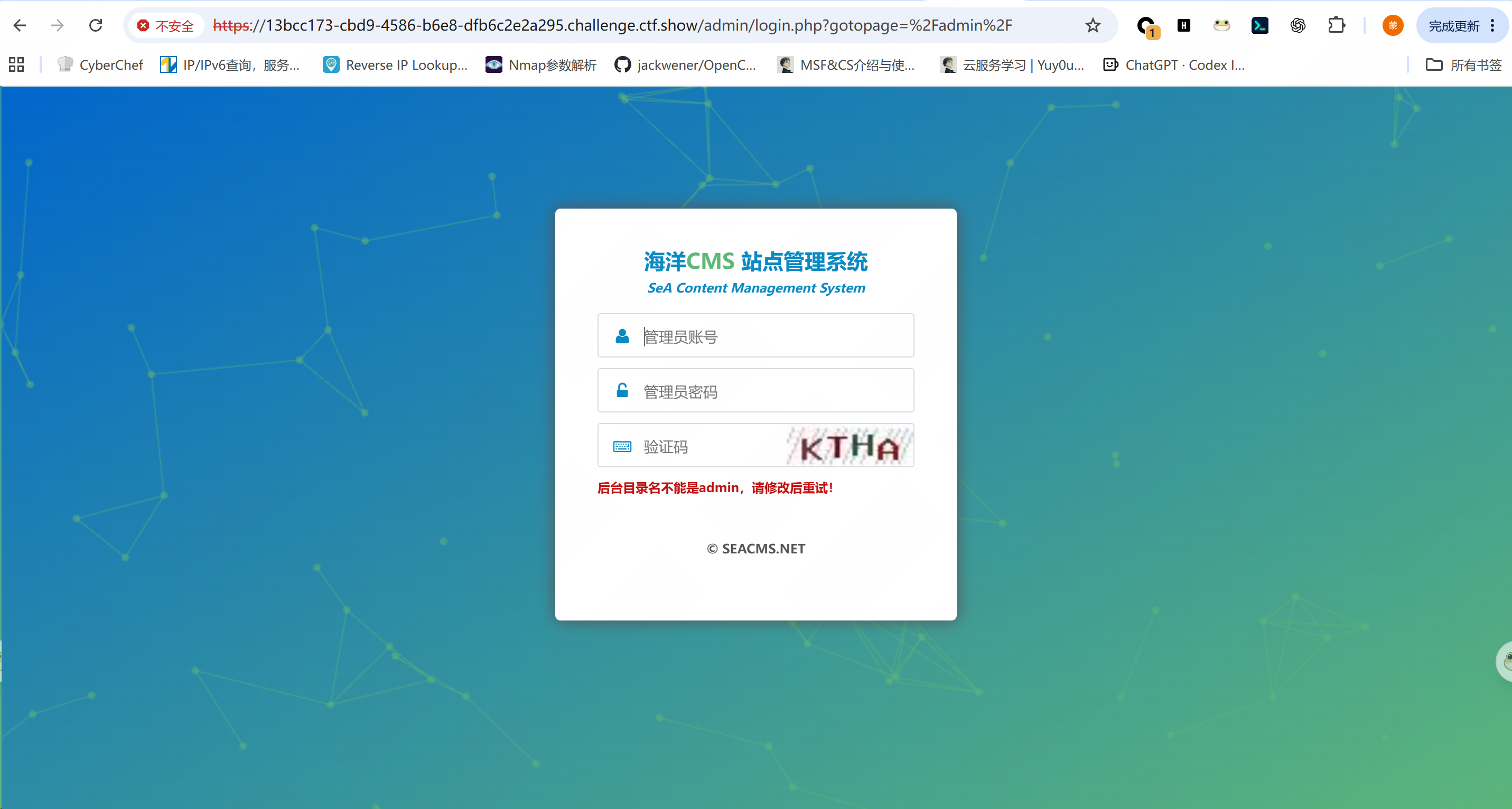Click the © SEACMS.NET footer text
1512x809 pixels.
coord(755,549)
